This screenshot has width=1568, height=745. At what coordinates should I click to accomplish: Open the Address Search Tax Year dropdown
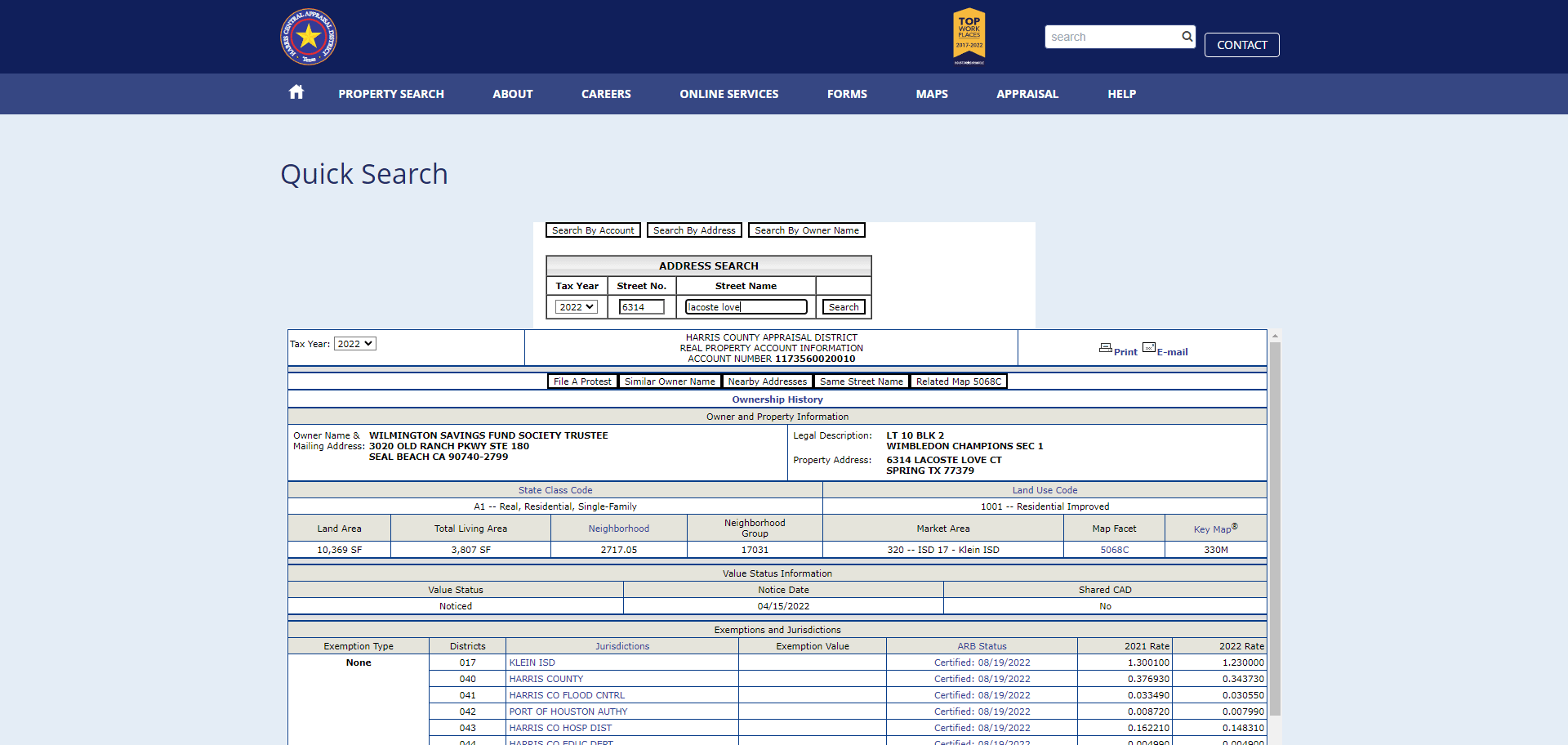pos(577,307)
